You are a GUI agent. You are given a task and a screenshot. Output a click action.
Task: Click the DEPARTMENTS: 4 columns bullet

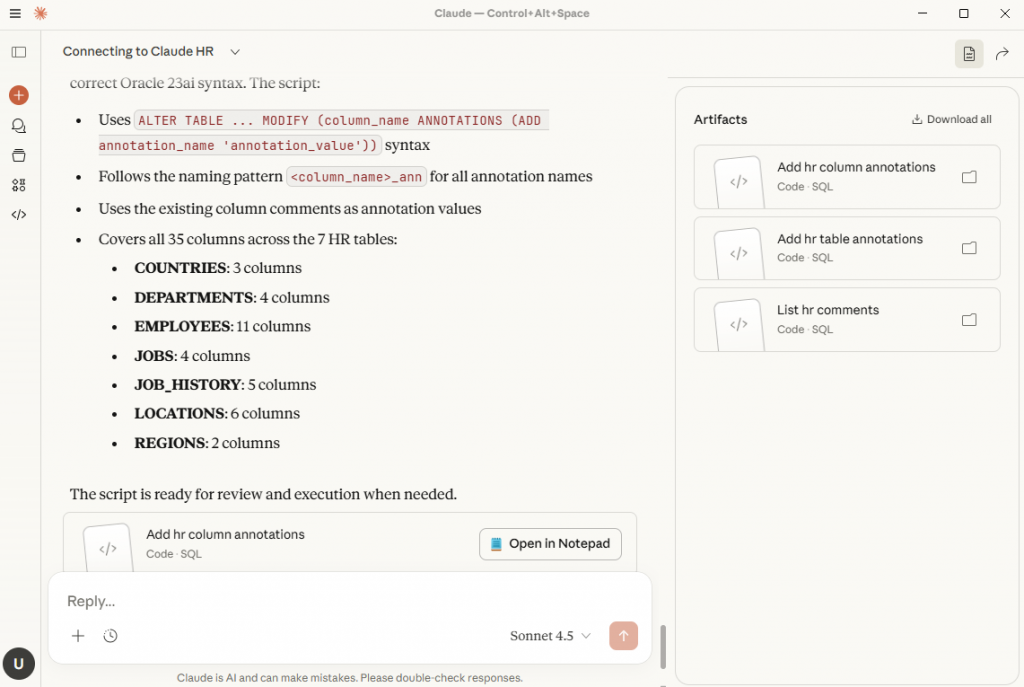(x=232, y=298)
